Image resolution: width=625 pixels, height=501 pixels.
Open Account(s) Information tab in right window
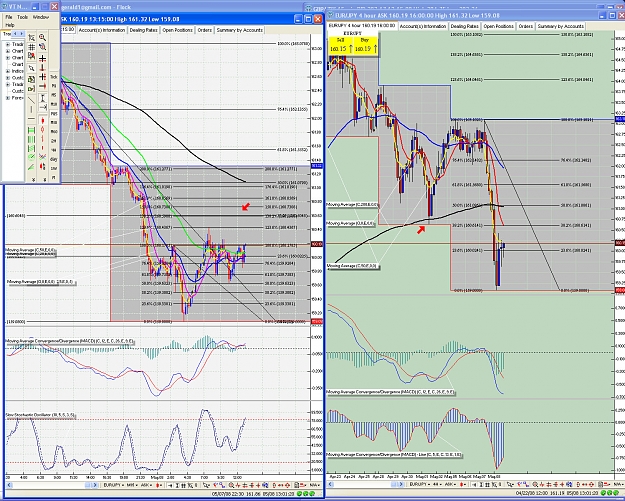423,26
